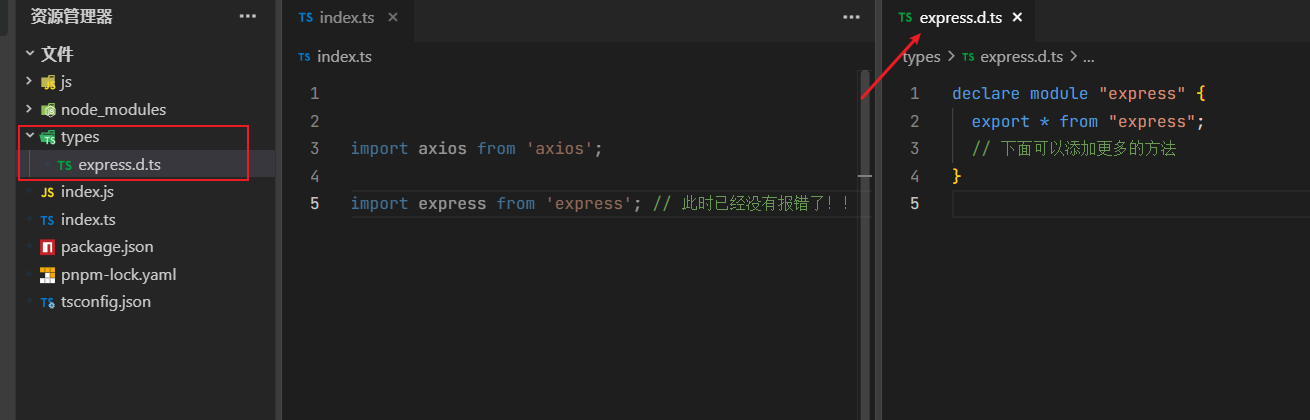Viewport: 1310px width, 420px height.
Task: Click the js folder icon
Action: pos(47,82)
